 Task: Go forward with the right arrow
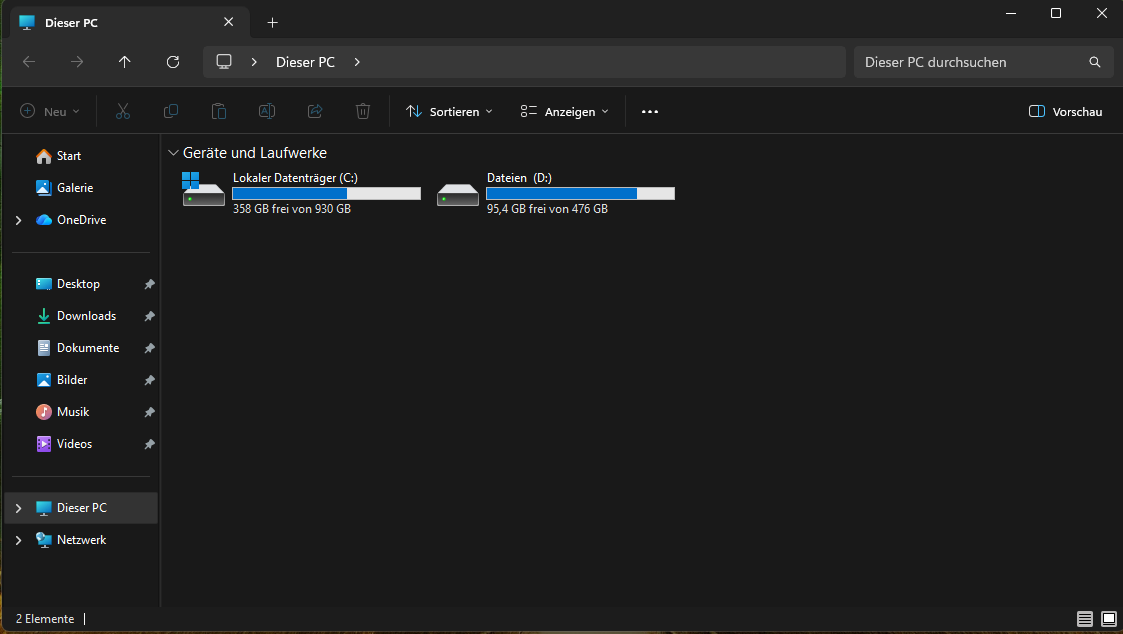(x=77, y=62)
